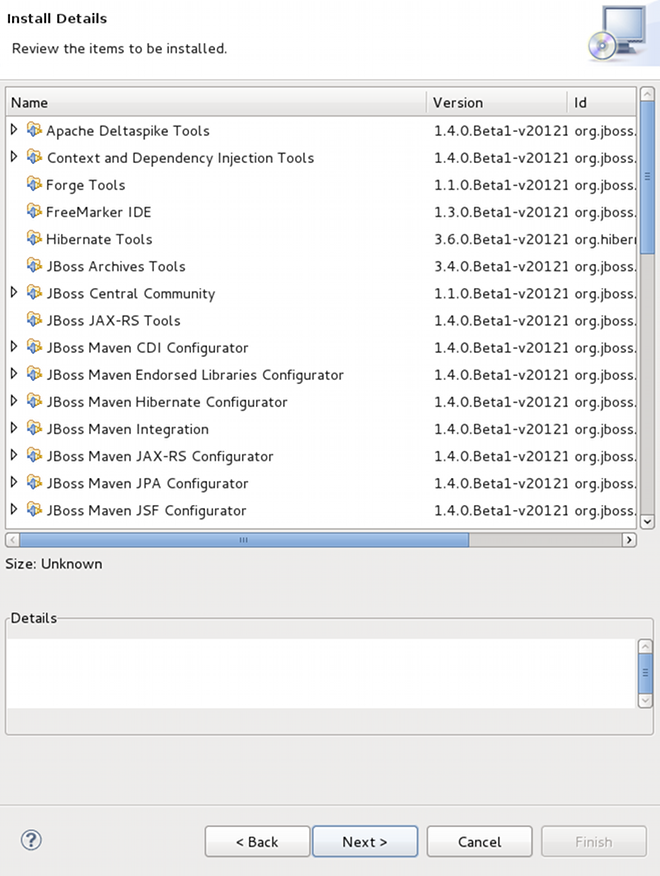Expand JBoss Central Community node
Image resolution: width=660 pixels, height=876 pixels.
pos(14,292)
